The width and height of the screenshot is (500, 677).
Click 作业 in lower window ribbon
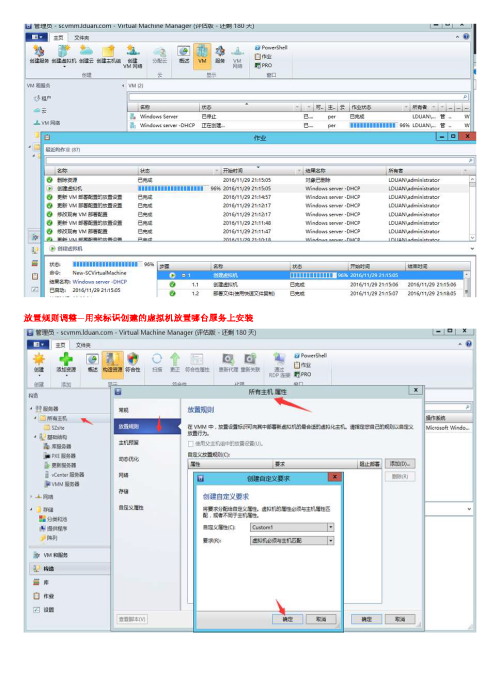tap(303, 365)
